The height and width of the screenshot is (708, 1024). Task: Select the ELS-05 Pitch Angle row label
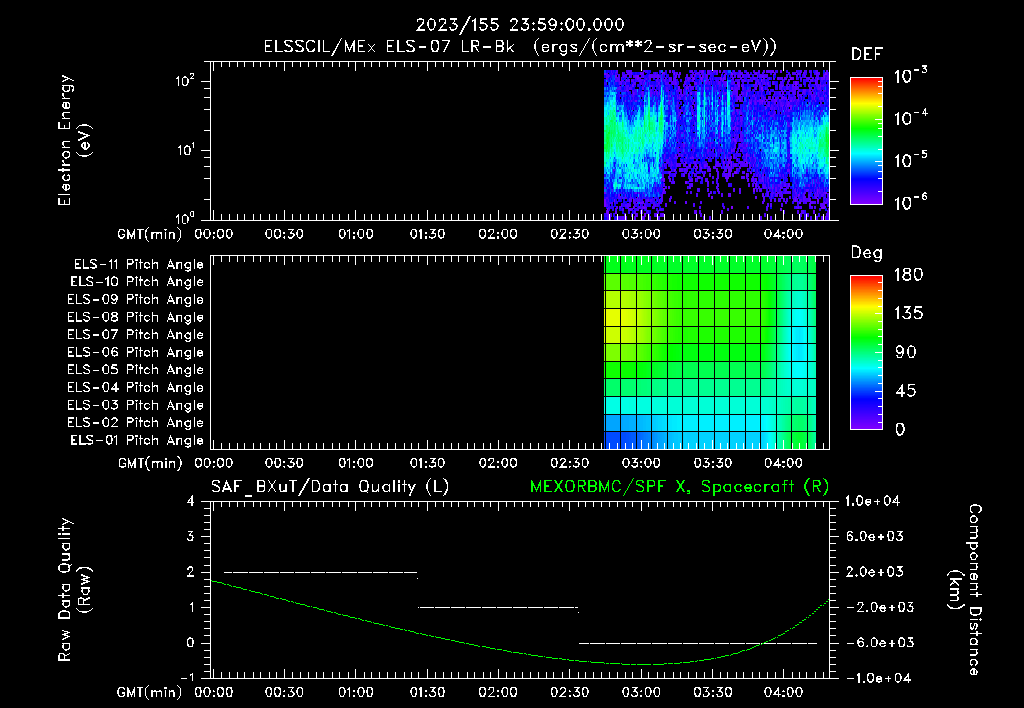point(135,370)
